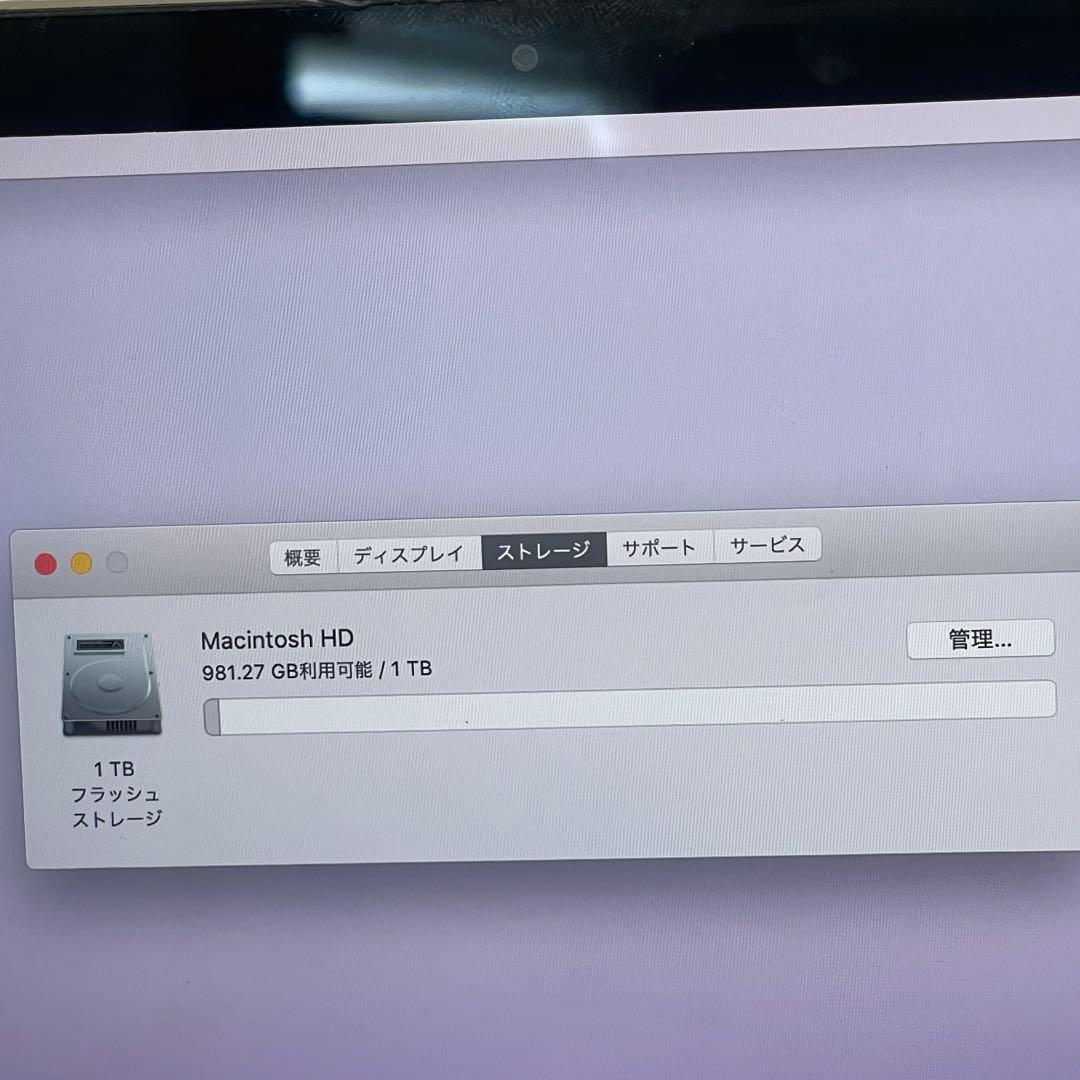1080x1080 pixels.
Task: Switch to the ストレージ tab
Action: pyautogui.click(x=544, y=547)
